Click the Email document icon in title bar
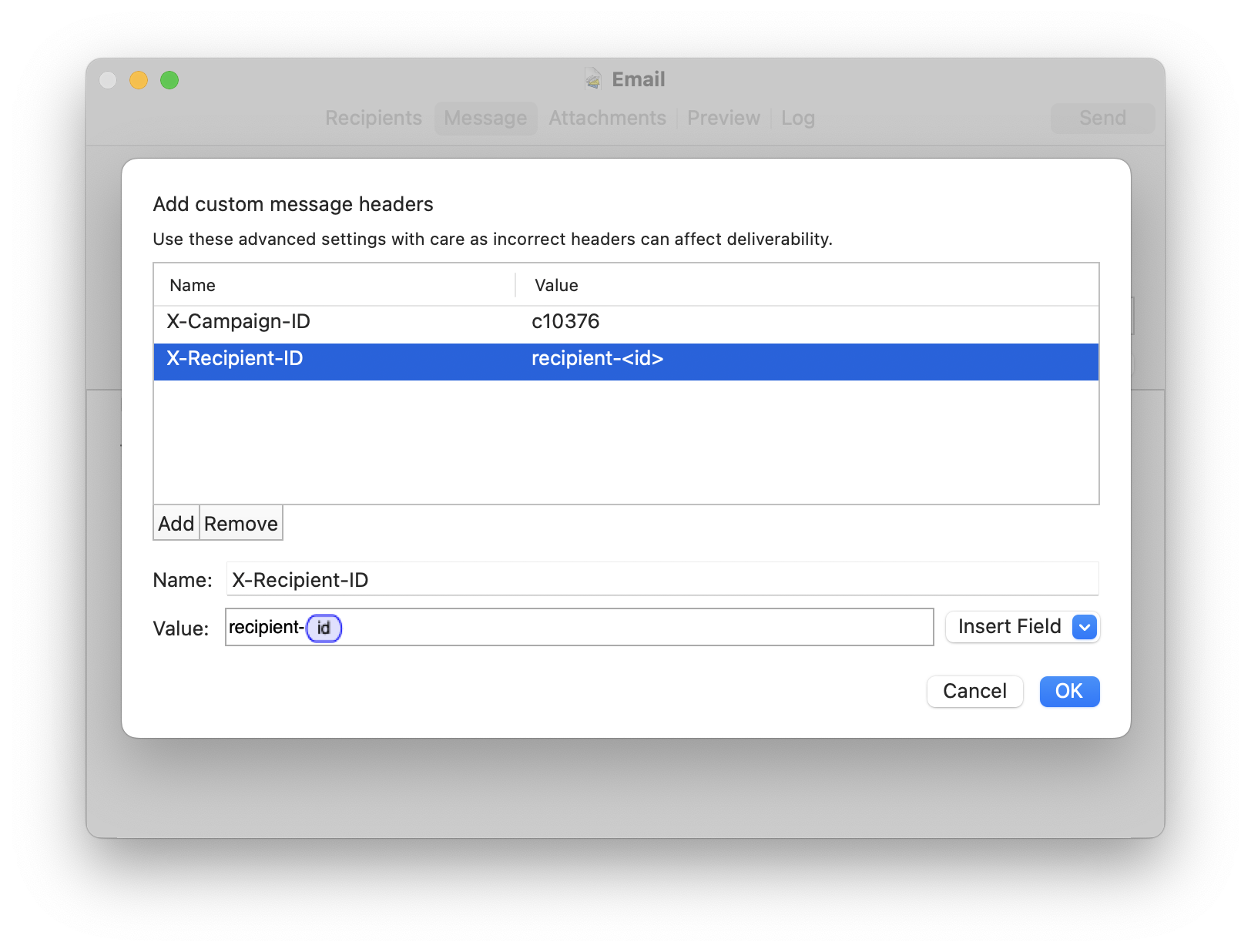The image size is (1251, 952). 593,79
